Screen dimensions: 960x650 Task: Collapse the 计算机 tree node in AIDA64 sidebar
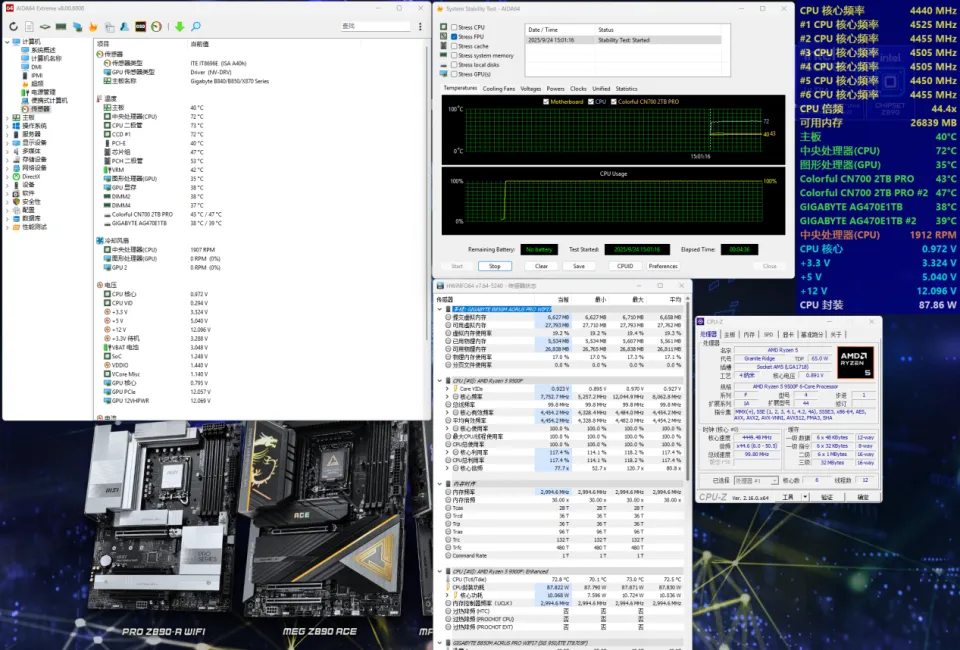coord(9,43)
